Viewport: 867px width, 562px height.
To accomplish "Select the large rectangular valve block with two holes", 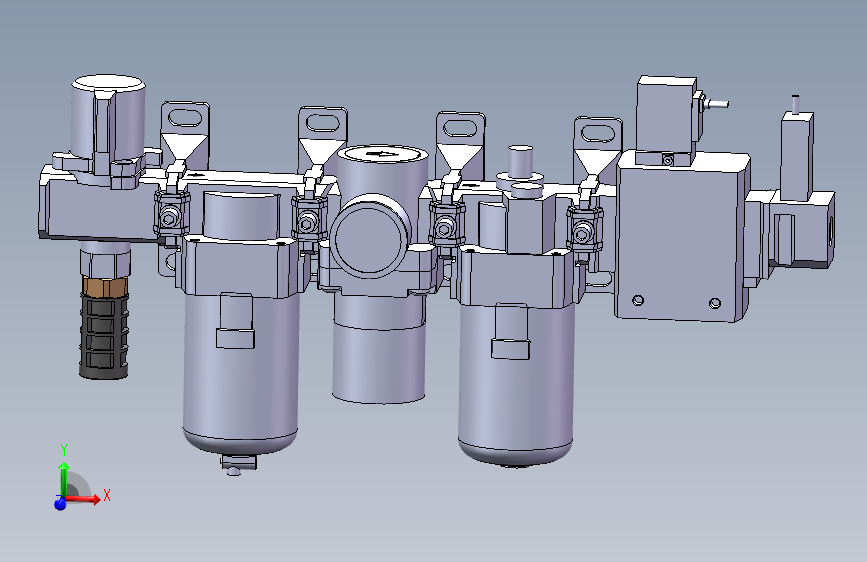I will coord(681,237).
